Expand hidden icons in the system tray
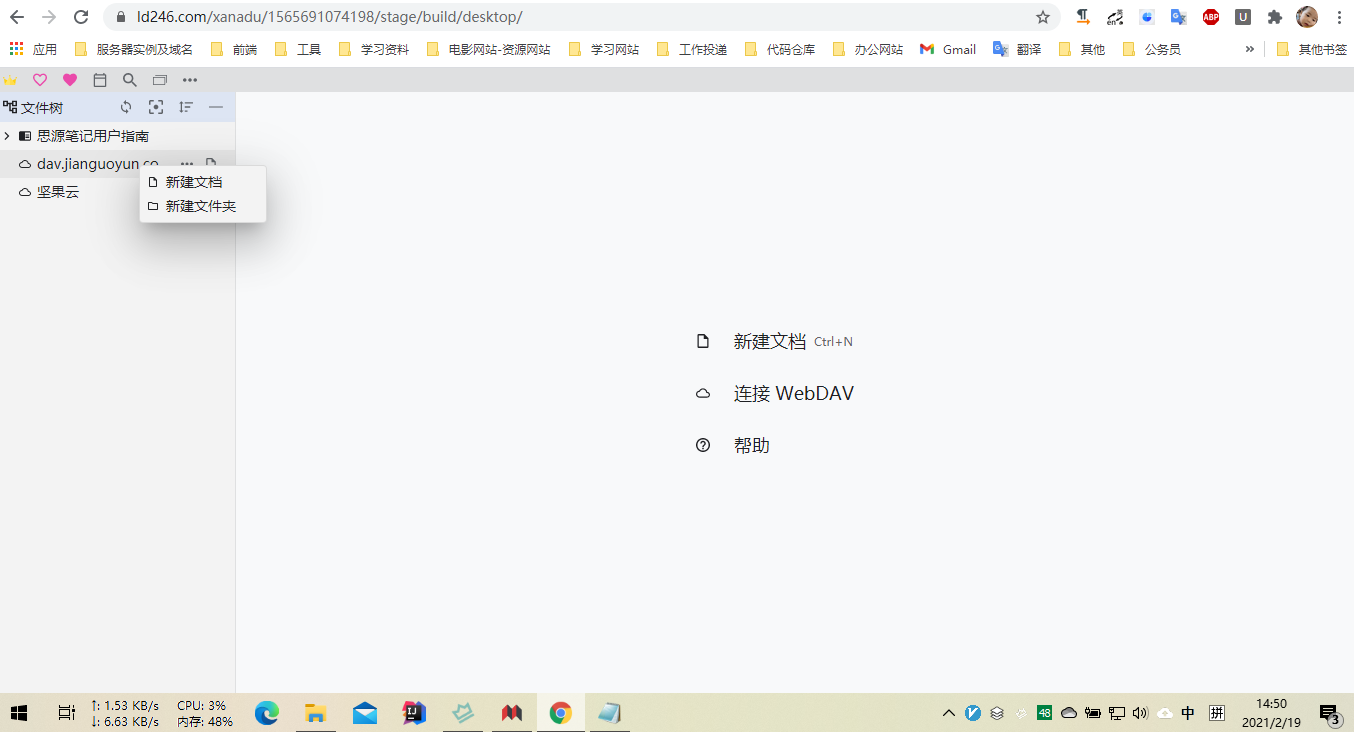 948,712
